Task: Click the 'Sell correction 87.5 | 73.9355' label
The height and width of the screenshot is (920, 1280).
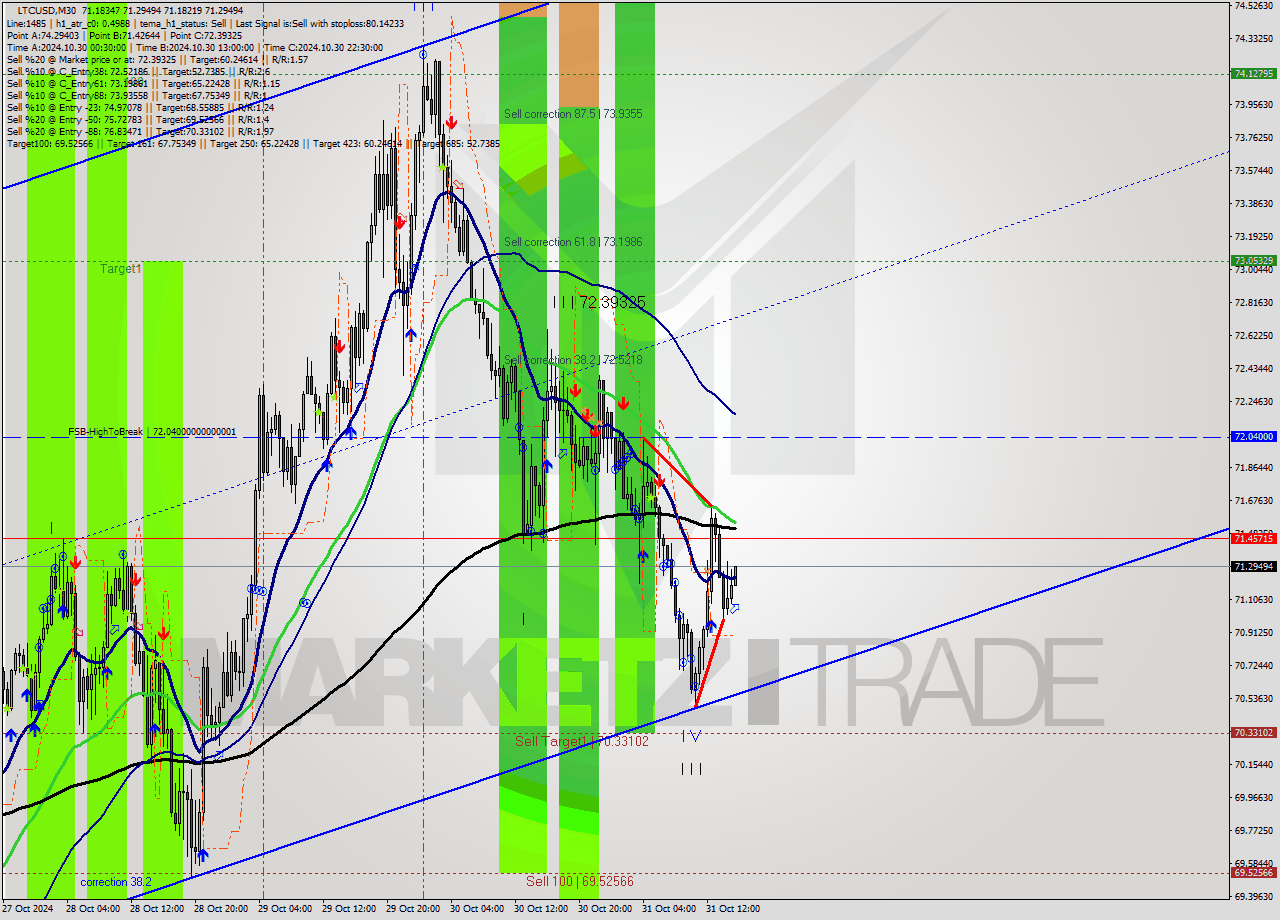Action: coord(573,114)
